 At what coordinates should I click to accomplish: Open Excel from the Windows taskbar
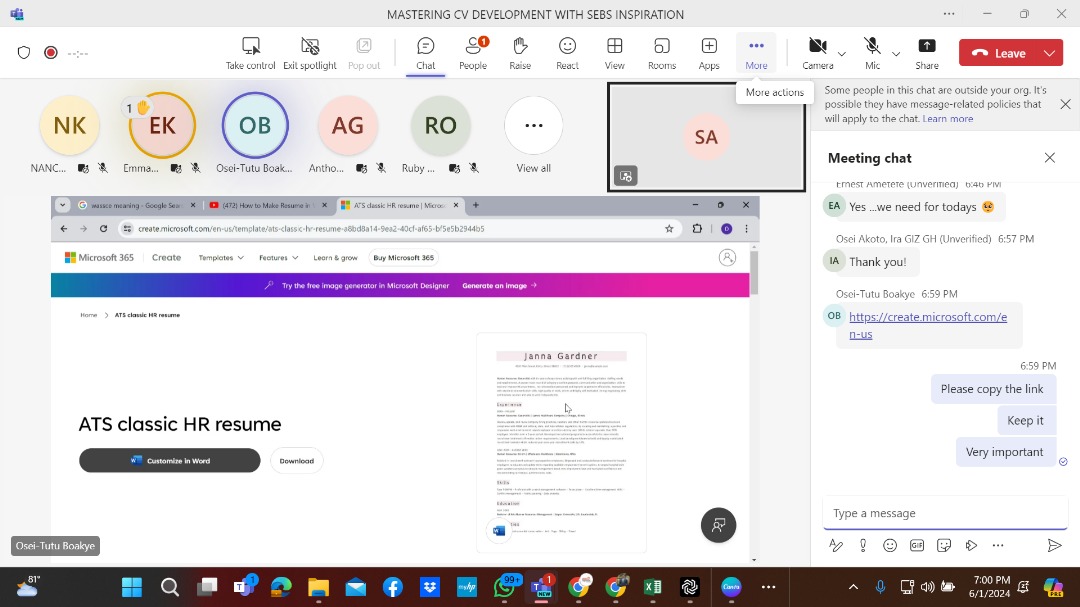(652, 587)
